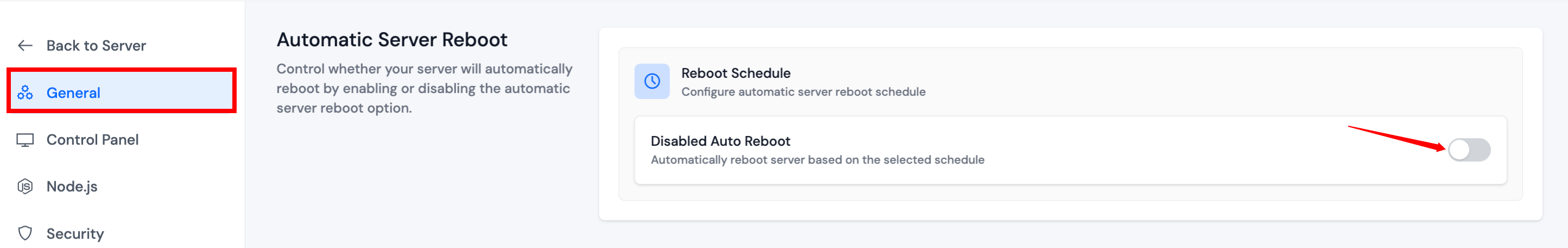Open the Control Panel settings page
The image size is (1568, 248).
[x=92, y=140]
